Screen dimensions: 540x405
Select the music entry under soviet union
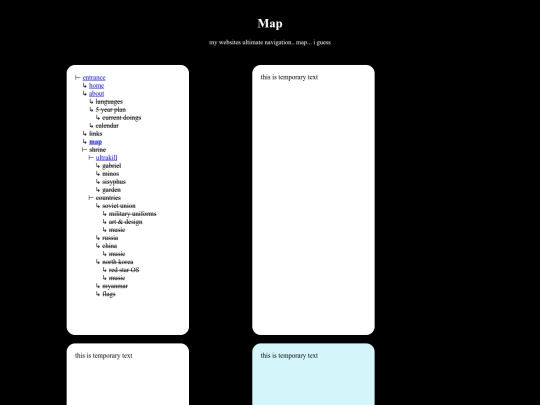[117, 230]
